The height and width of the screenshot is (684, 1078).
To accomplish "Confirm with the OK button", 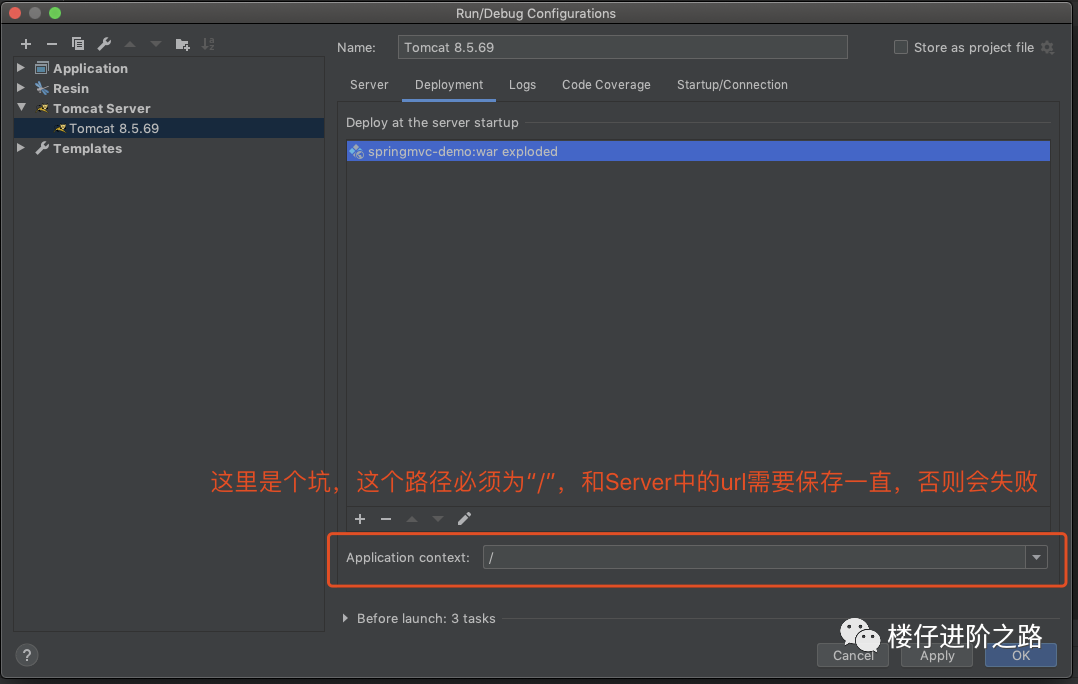I will pyautogui.click(x=1021, y=656).
